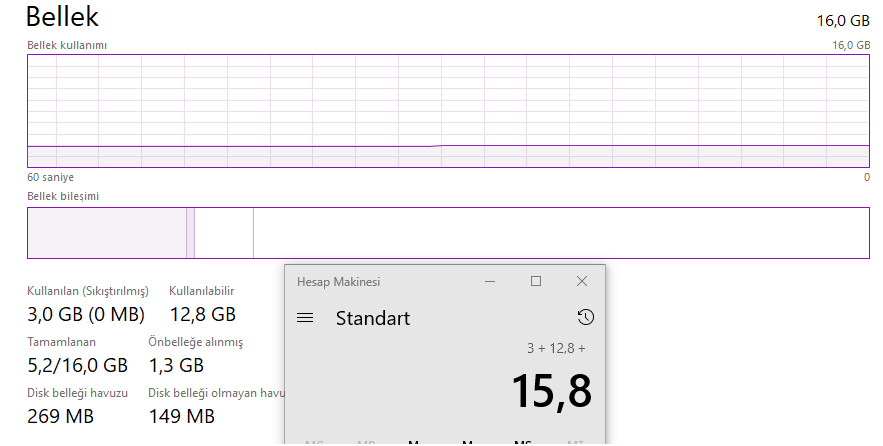Close the Hesap Makinesi window
Image resolution: width=883 pixels, height=446 pixels.
coord(582,282)
